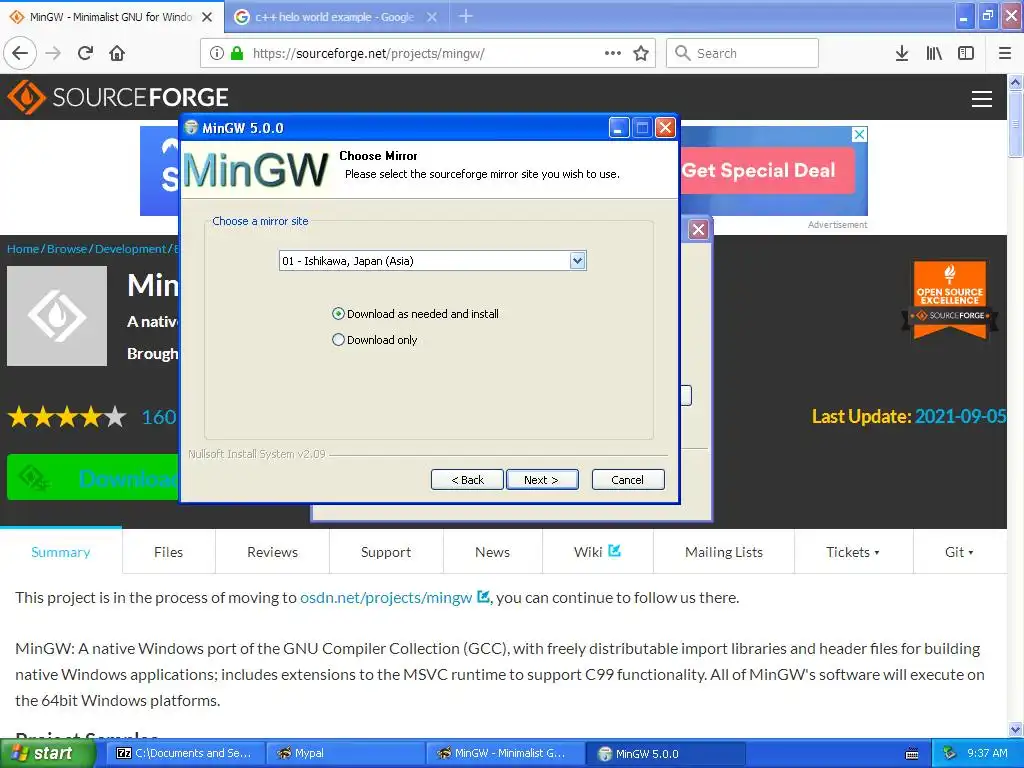Open the Firefox hamburger menu
This screenshot has width=1024, height=768.
point(1004,54)
